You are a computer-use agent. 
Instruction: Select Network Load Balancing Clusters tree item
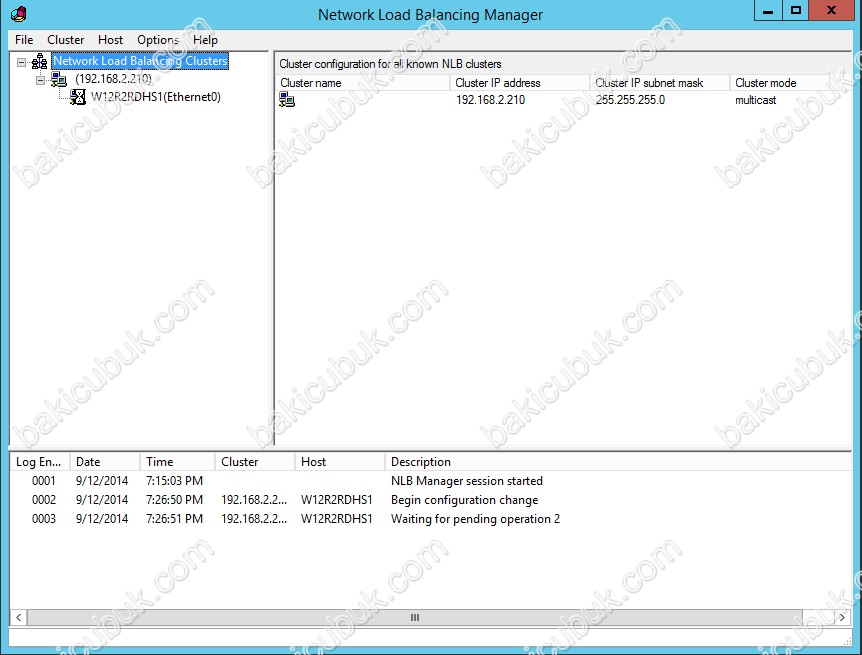click(x=140, y=60)
